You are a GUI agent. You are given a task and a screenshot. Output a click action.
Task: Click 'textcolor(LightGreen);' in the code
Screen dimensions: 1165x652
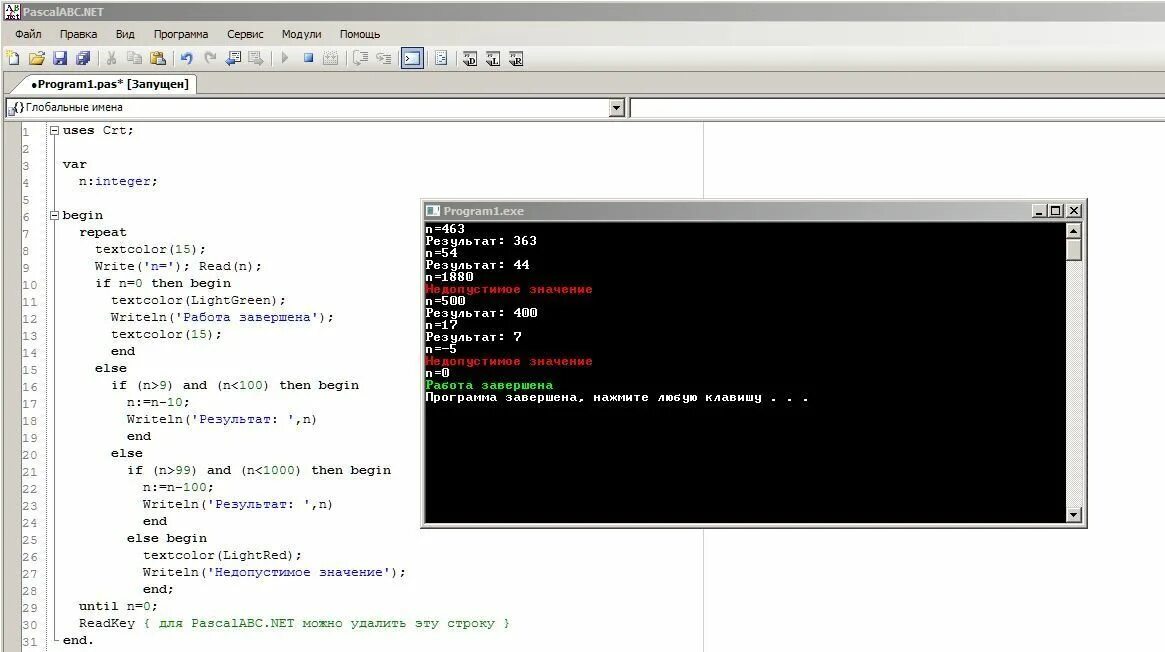pos(198,300)
